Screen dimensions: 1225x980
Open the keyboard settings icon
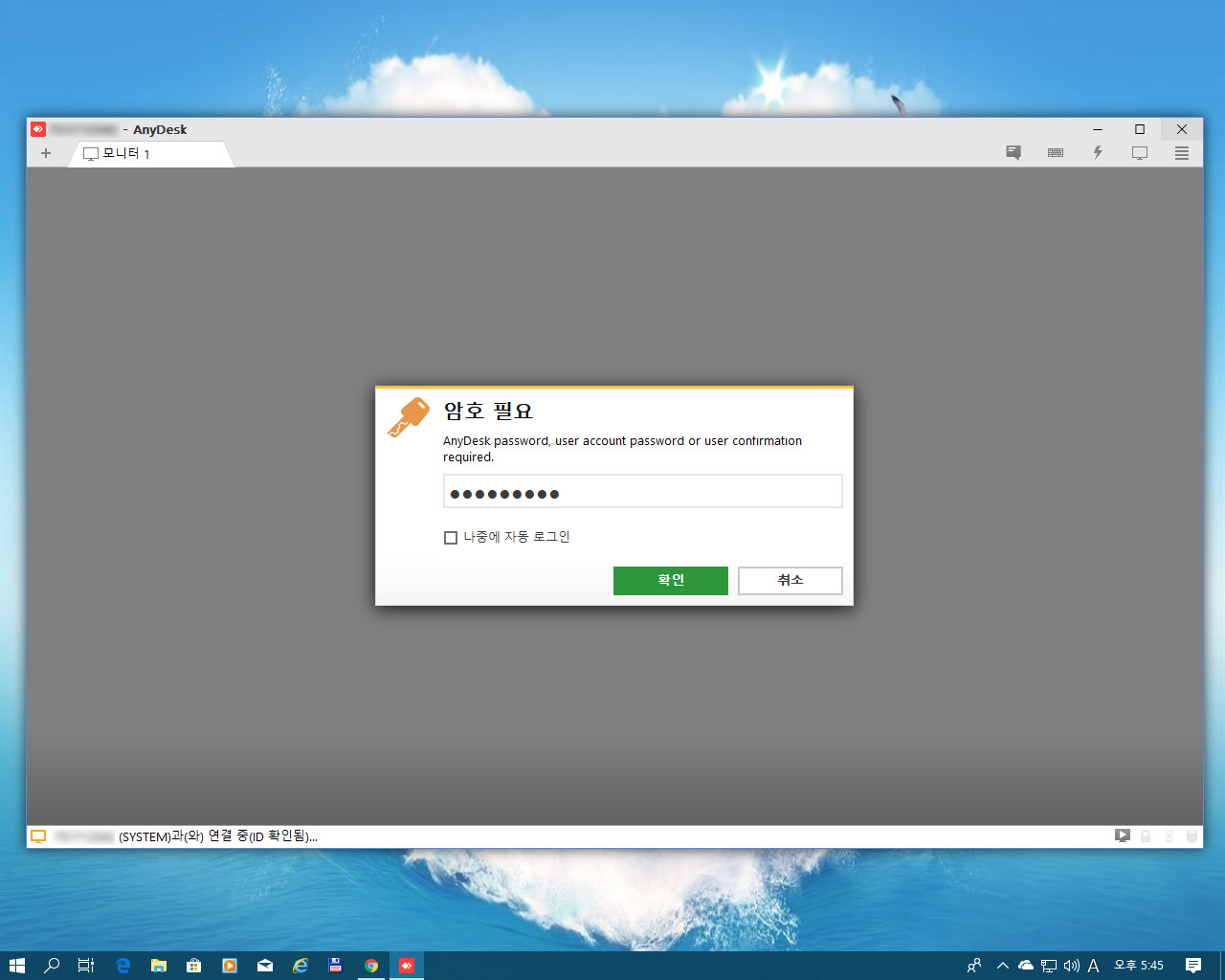tap(1056, 153)
